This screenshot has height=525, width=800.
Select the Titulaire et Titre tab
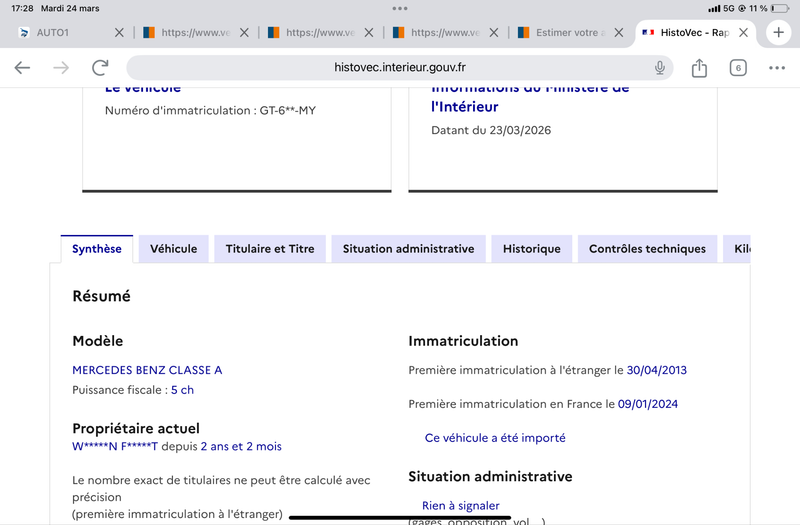(x=270, y=249)
